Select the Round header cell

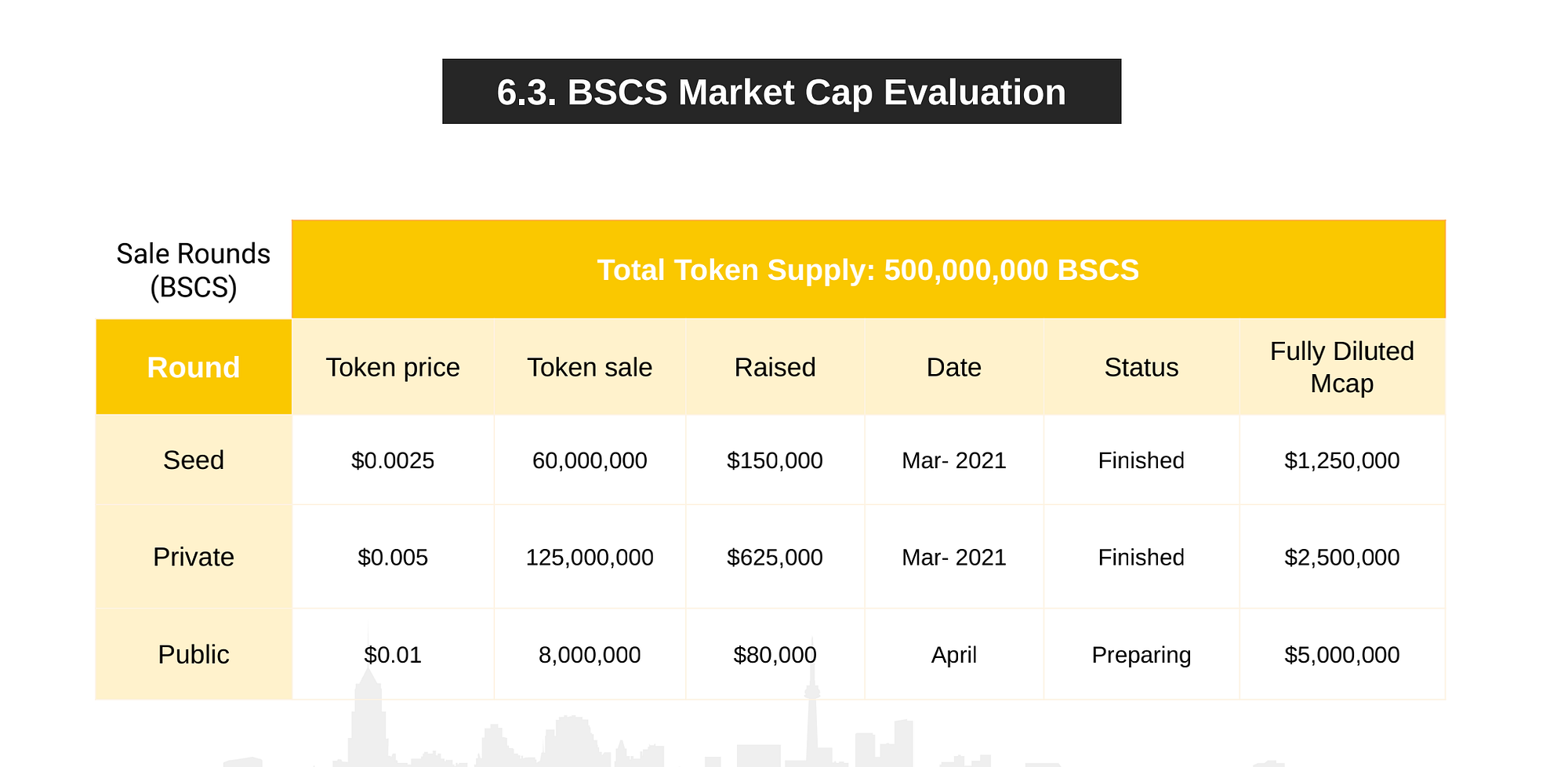194,367
